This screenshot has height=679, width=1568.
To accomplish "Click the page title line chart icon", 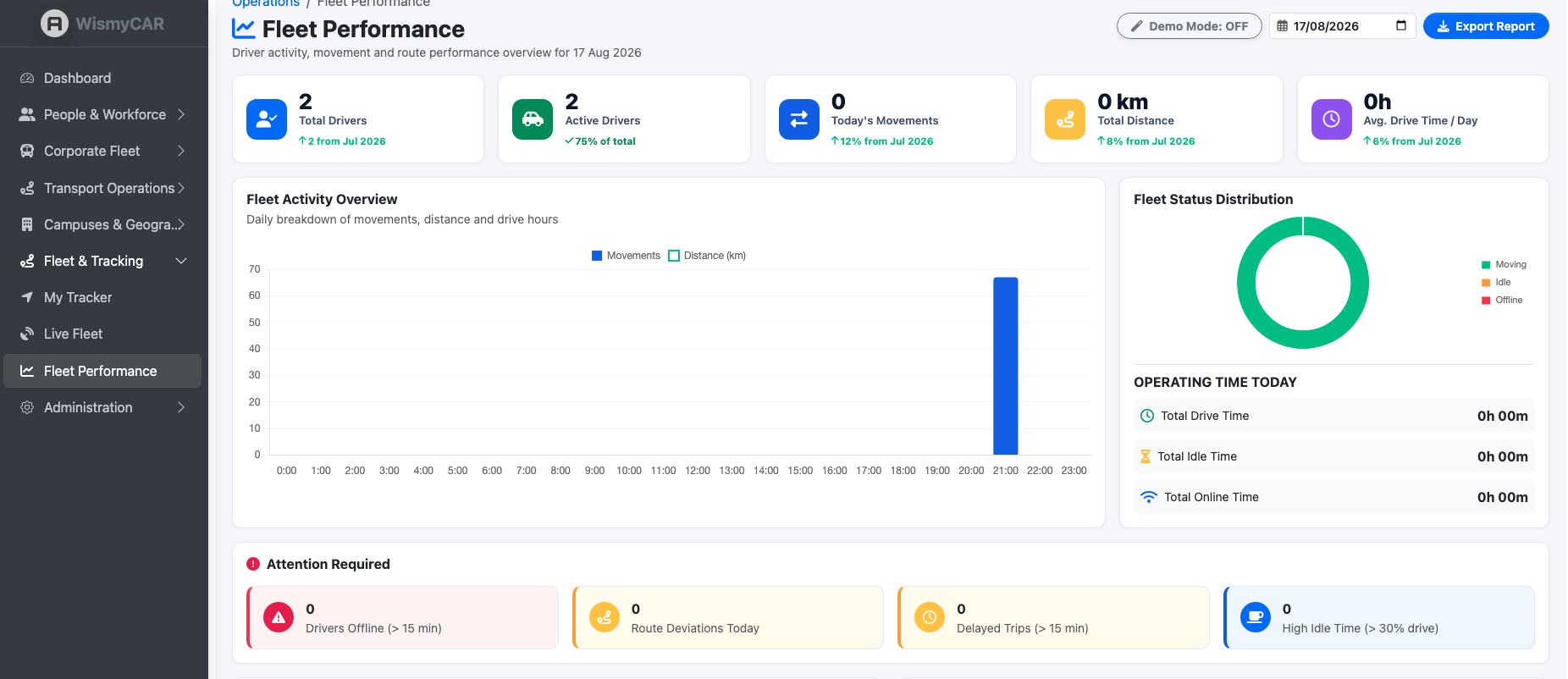I will (244, 29).
